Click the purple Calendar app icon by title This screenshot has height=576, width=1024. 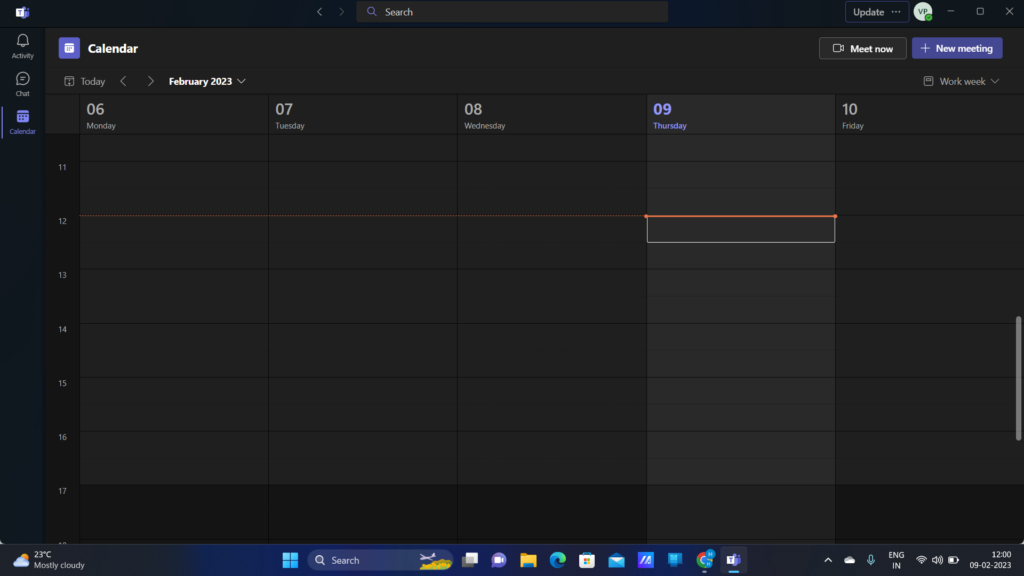point(69,48)
